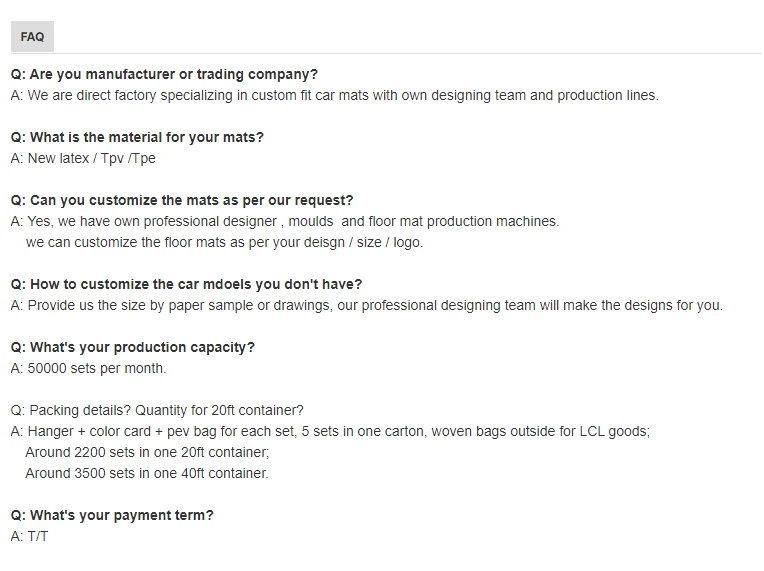Select the packing details question
This screenshot has height=571, width=764.
[x=157, y=410]
